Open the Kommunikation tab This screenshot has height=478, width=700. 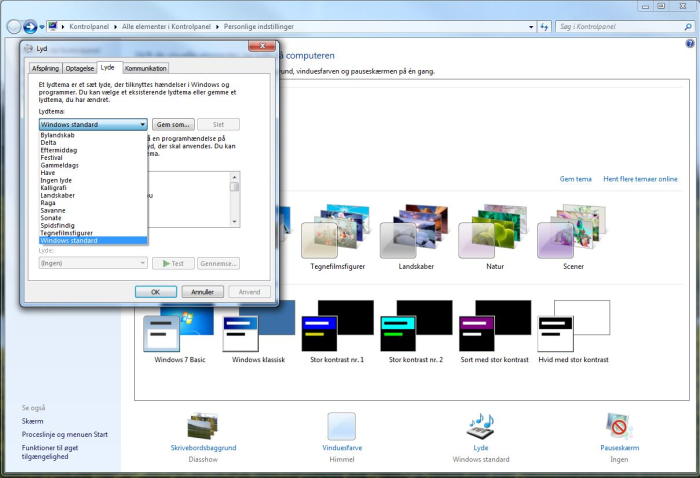[x=145, y=68]
